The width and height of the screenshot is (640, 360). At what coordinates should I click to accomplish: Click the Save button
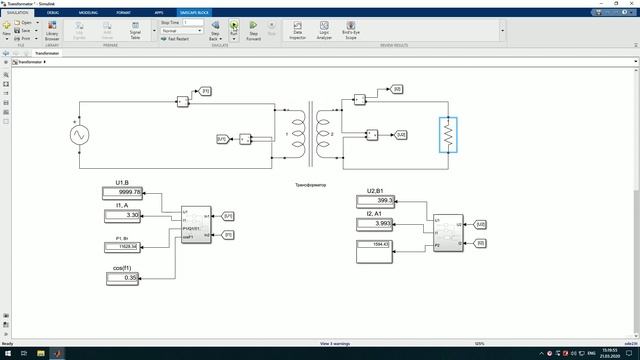22,31
